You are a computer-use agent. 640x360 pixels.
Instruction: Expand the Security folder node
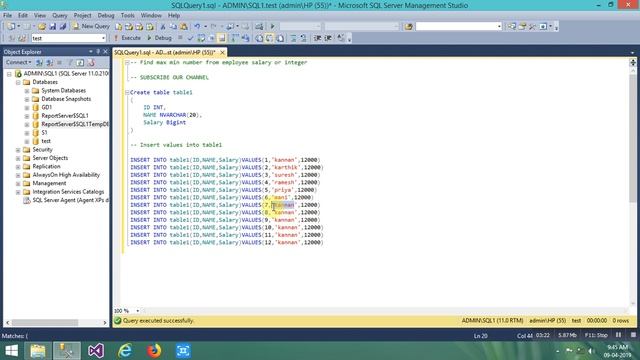[x=18, y=150]
